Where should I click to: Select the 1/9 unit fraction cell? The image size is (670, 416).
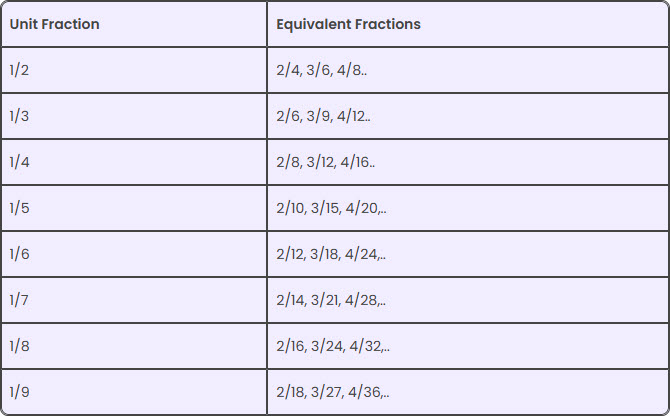pyautogui.click(x=20, y=392)
